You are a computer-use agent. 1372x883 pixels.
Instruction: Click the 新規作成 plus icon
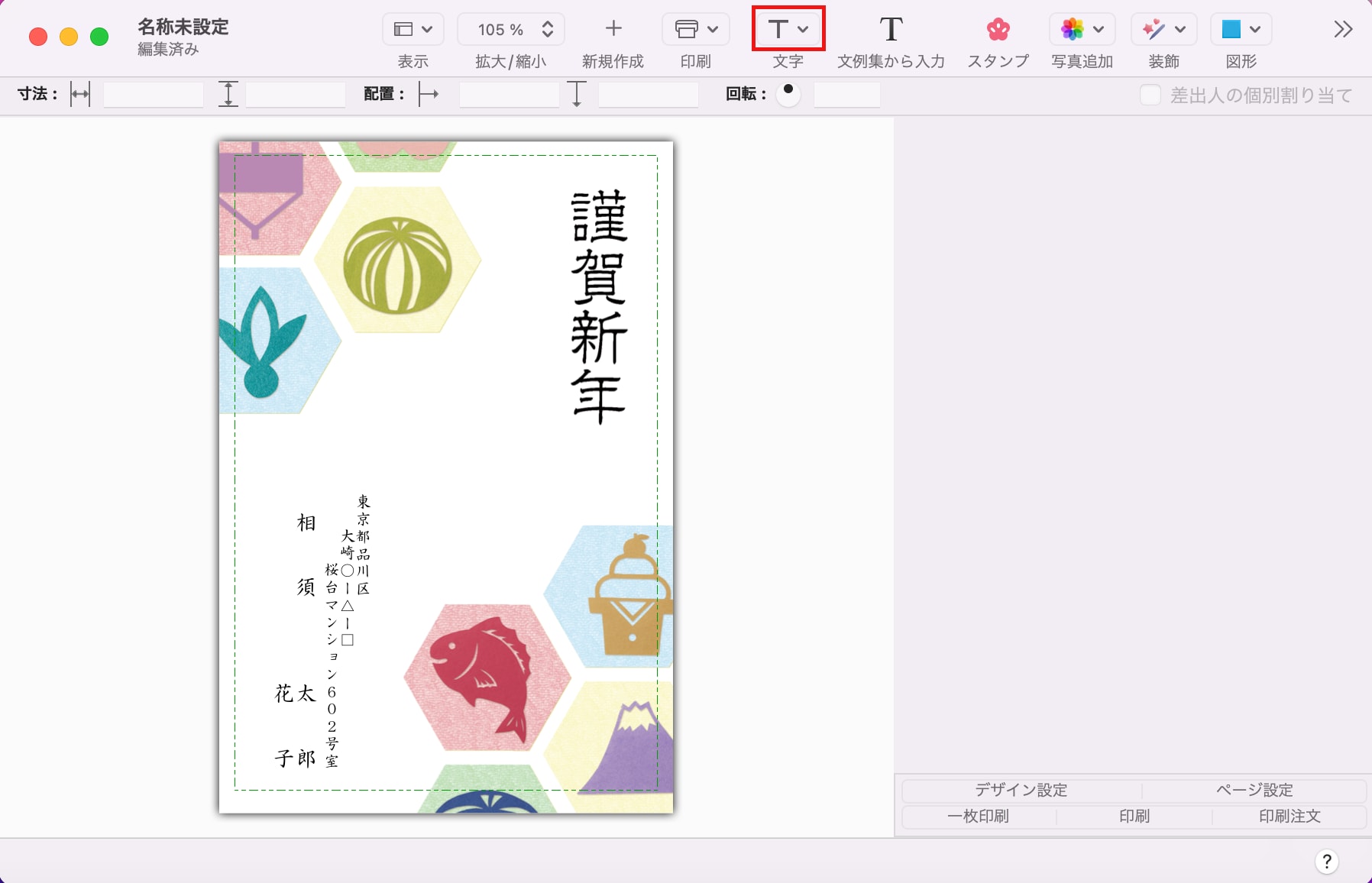coord(613,29)
